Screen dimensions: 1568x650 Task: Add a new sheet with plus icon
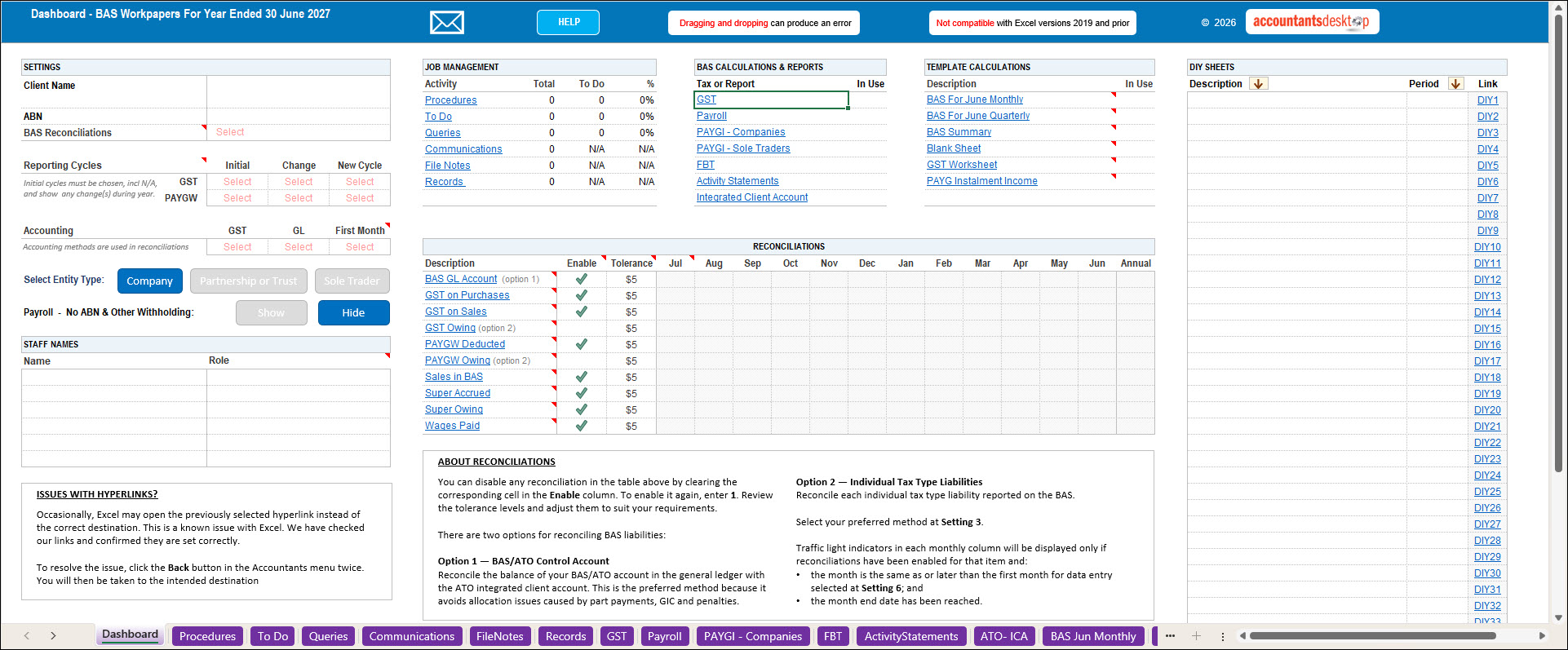[x=1196, y=636]
